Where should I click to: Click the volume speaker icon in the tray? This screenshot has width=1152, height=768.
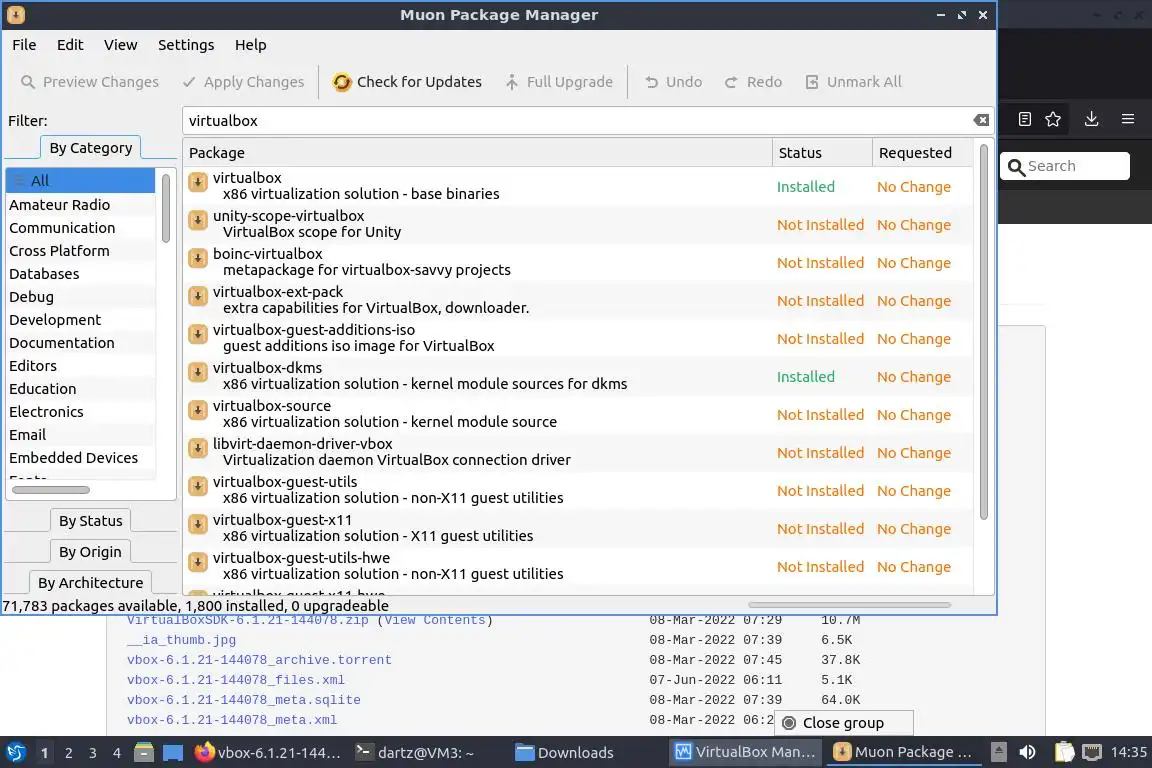click(1027, 752)
